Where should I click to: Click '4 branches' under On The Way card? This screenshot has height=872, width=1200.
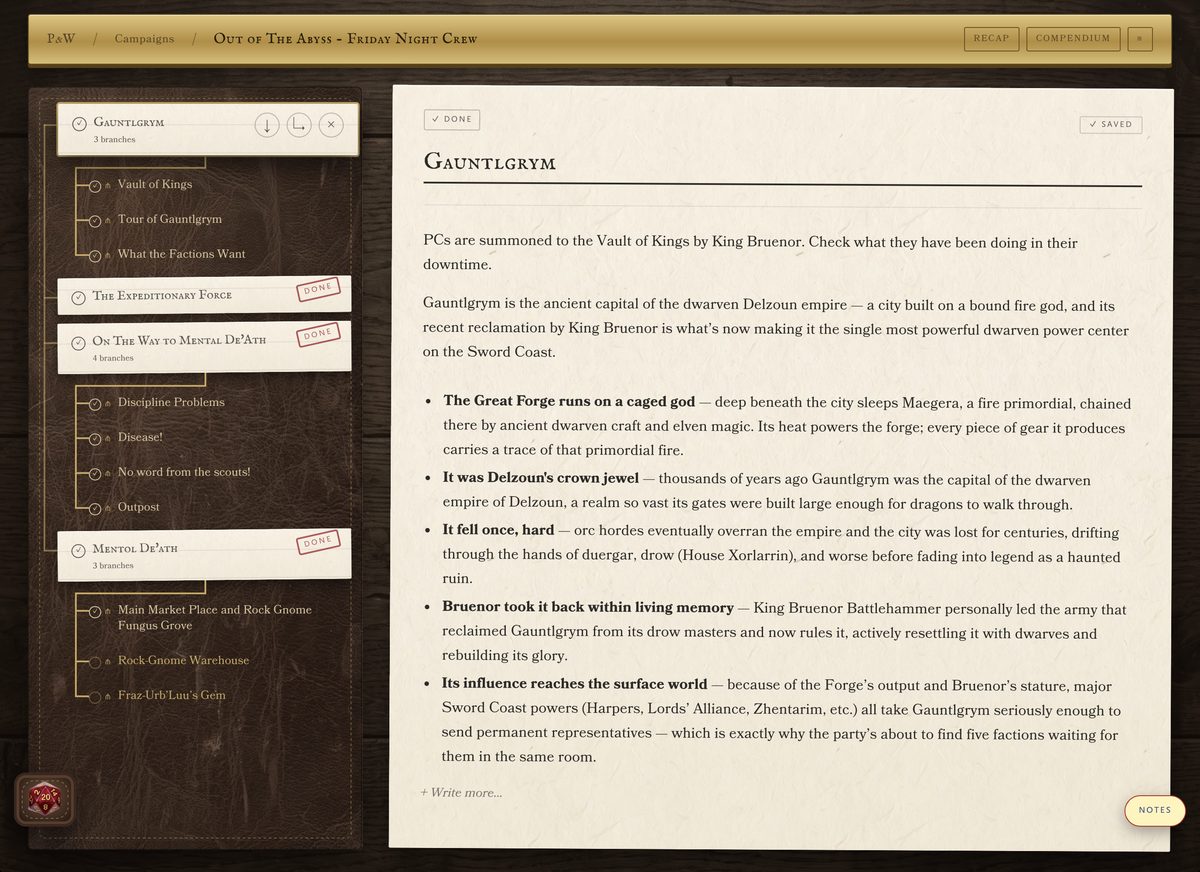113,358
